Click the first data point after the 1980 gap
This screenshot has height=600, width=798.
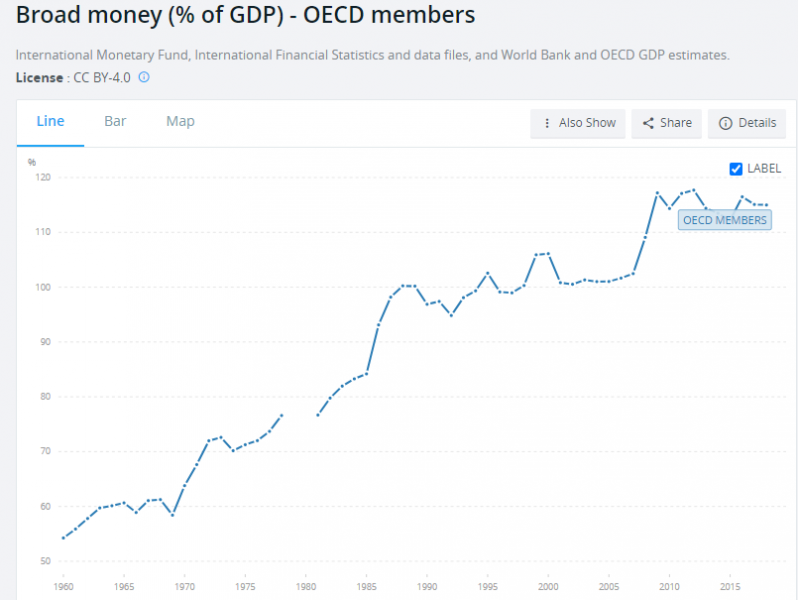coord(318,415)
